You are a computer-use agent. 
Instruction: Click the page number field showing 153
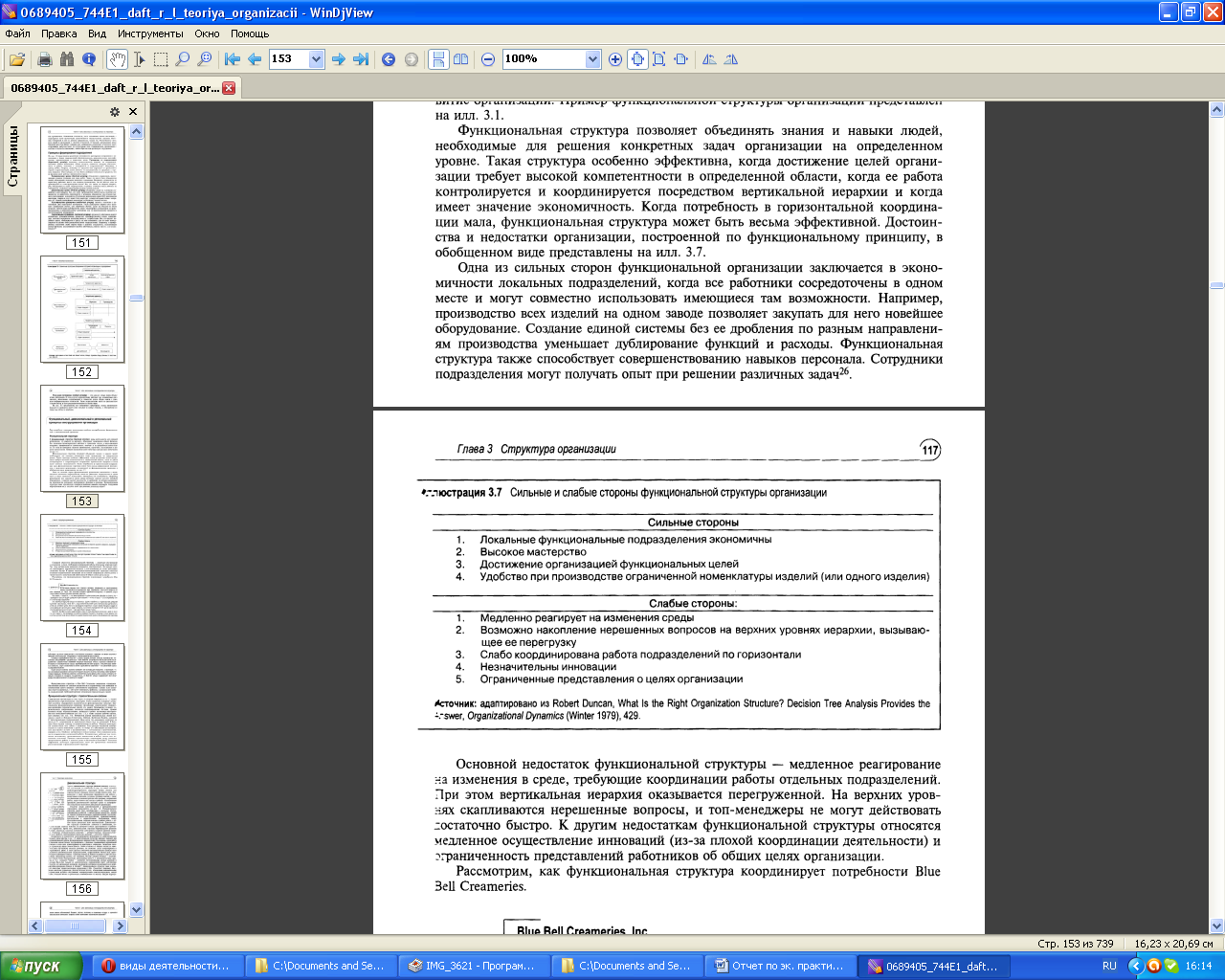coord(288,59)
